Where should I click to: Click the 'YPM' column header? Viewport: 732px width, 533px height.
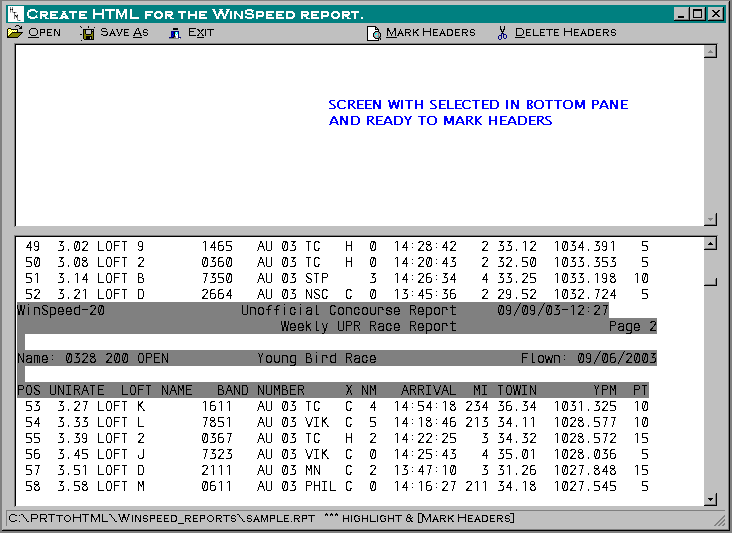point(605,390)
